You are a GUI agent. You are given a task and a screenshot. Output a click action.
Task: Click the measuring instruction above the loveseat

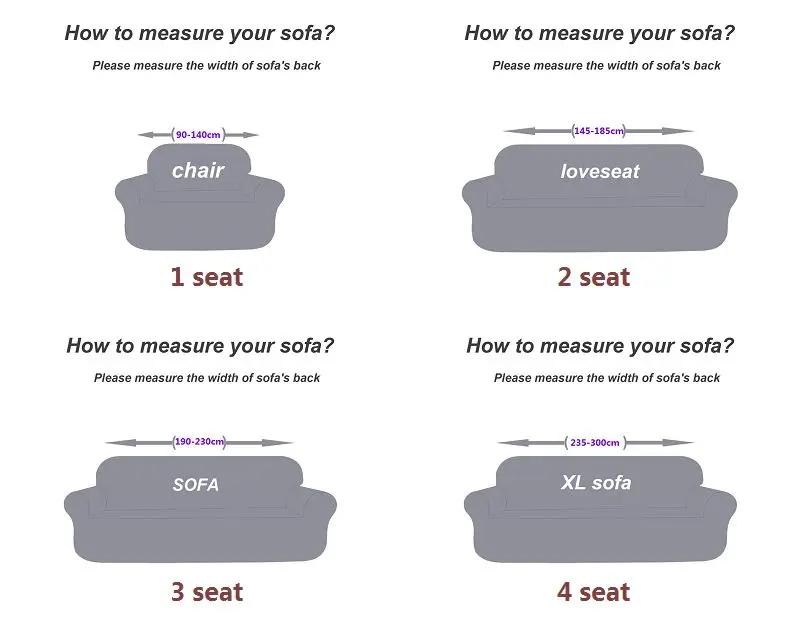pos(606,66)
